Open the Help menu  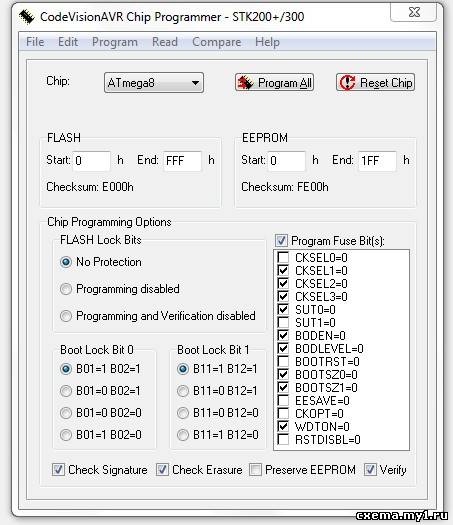267,42
